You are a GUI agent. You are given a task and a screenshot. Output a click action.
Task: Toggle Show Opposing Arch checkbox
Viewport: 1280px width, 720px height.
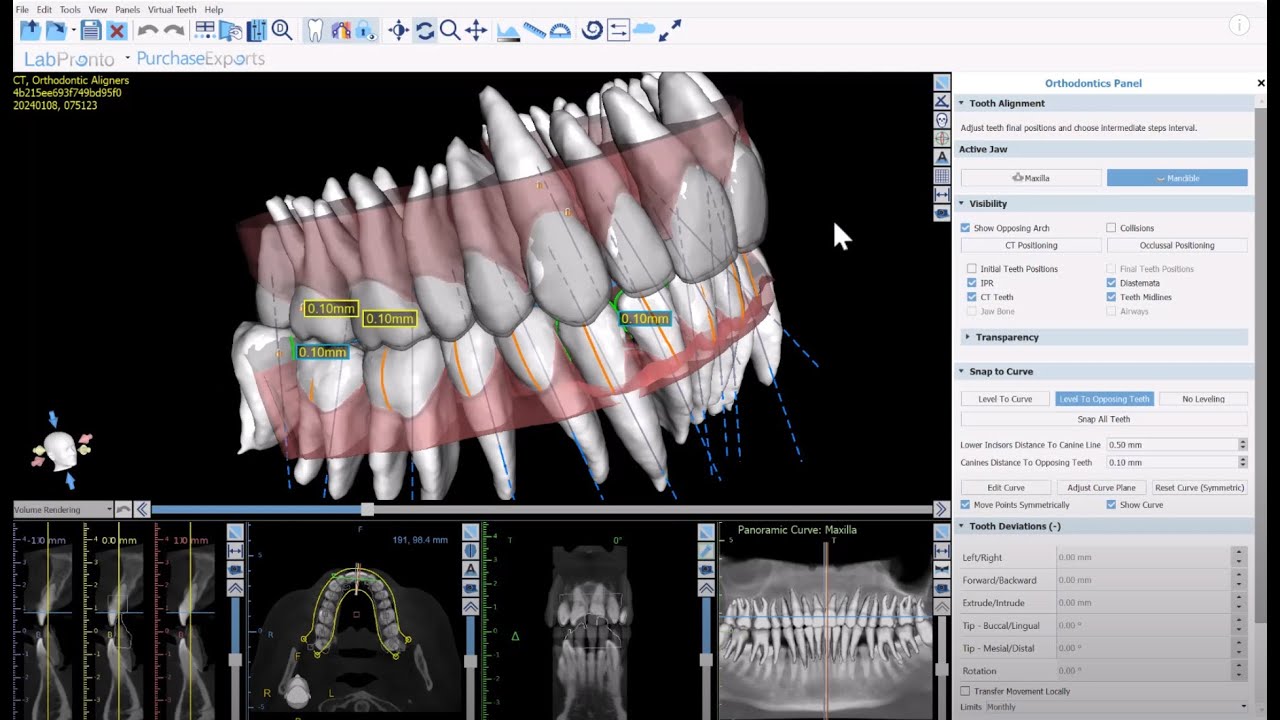point(965,228)
